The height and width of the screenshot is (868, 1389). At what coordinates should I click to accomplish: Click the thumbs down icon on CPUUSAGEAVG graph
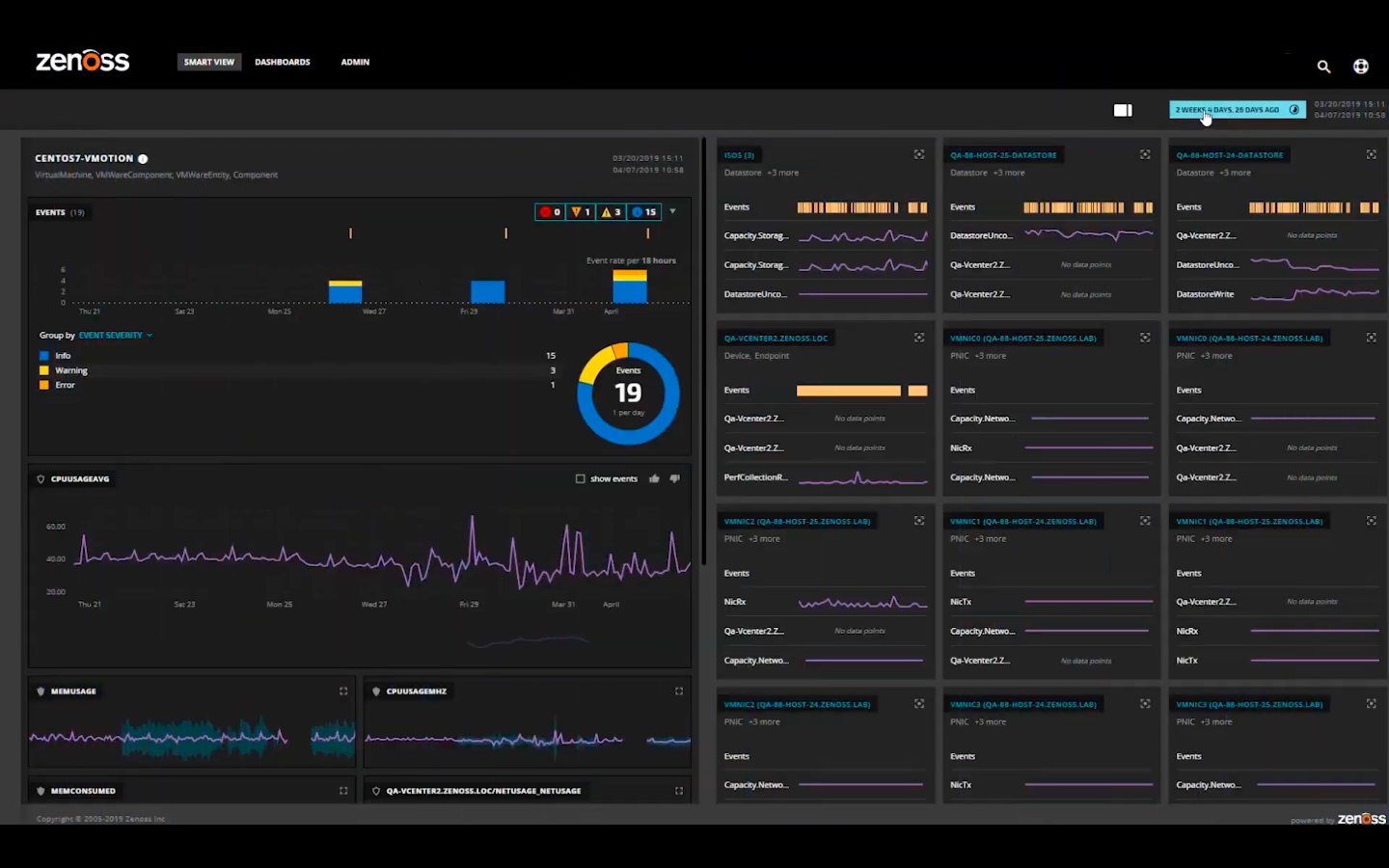click(x=675, y=478)
